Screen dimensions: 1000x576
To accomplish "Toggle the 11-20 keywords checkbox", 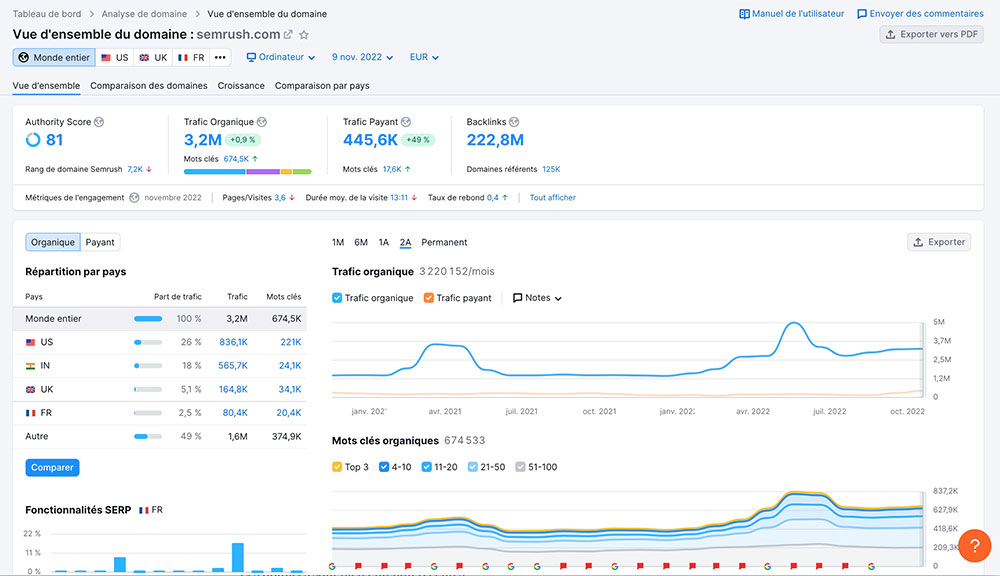I will coord(427,467).
